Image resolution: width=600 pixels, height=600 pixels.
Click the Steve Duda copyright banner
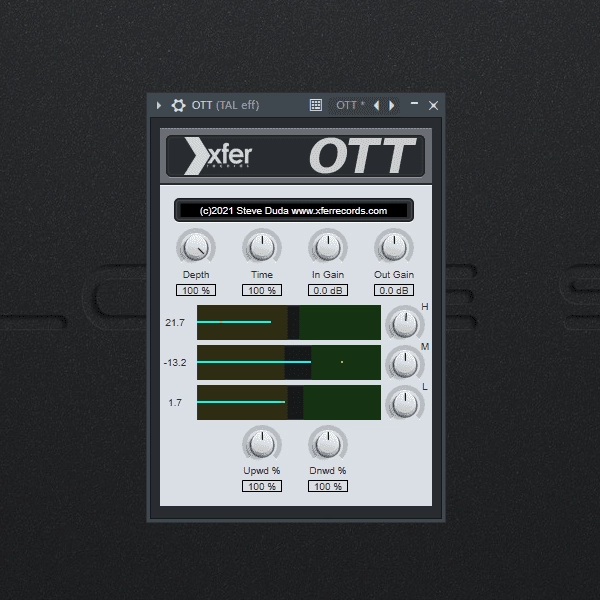pyautogui.click(x=293, y=210)
